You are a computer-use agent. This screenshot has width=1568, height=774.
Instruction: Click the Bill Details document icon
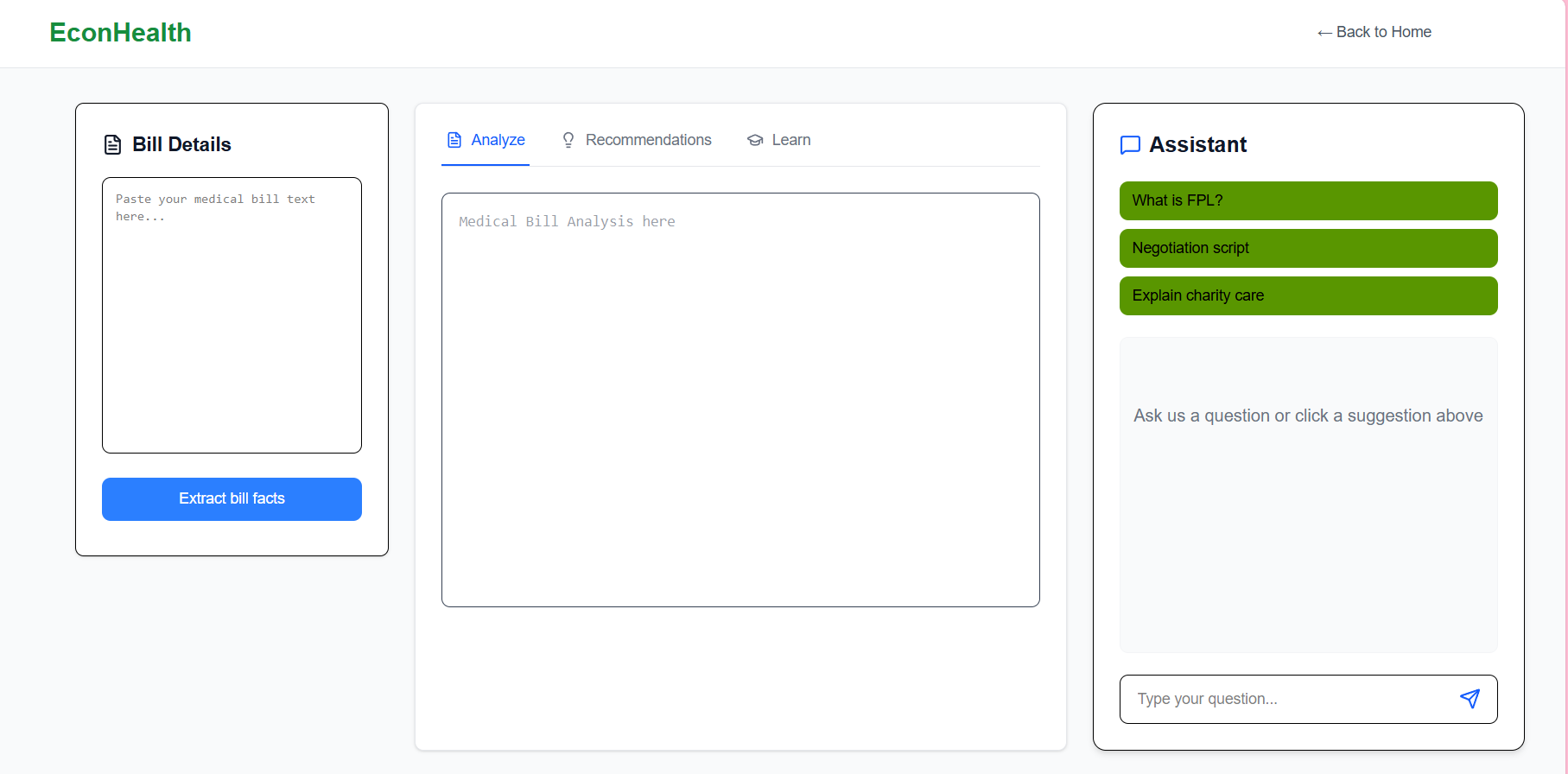[112, 144]
